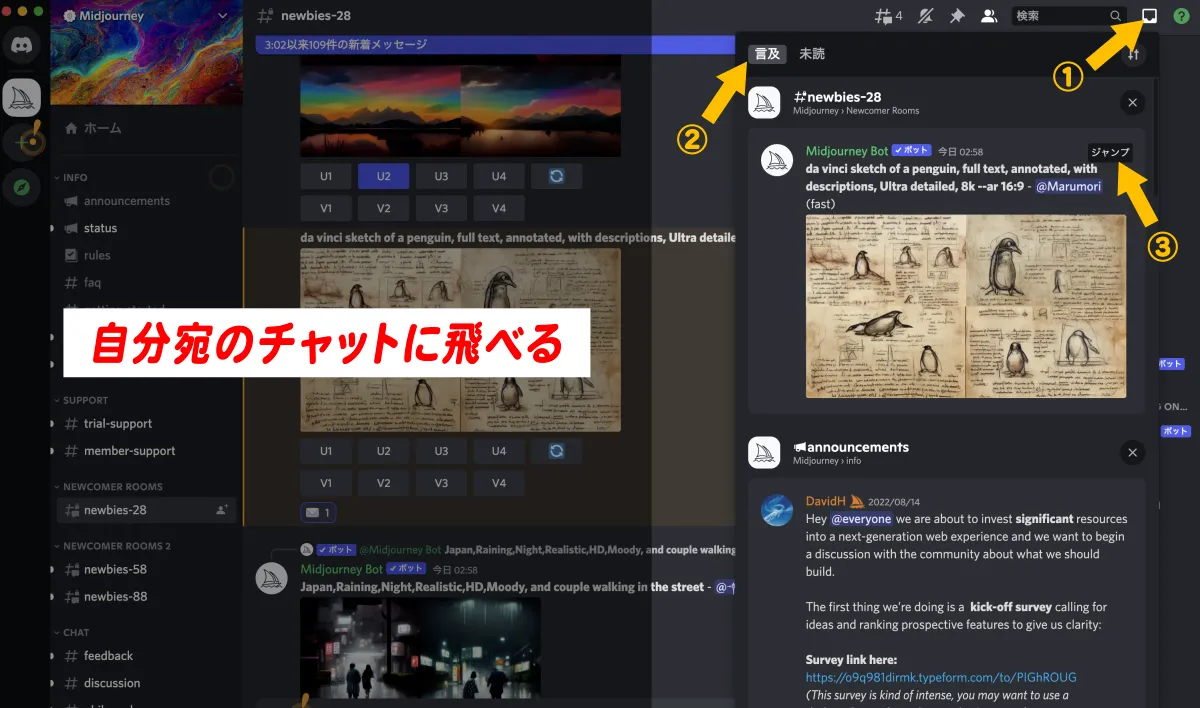
Task: Collapse the NEWCOMER ROOMS 2 category
Action: click(116, 546)
